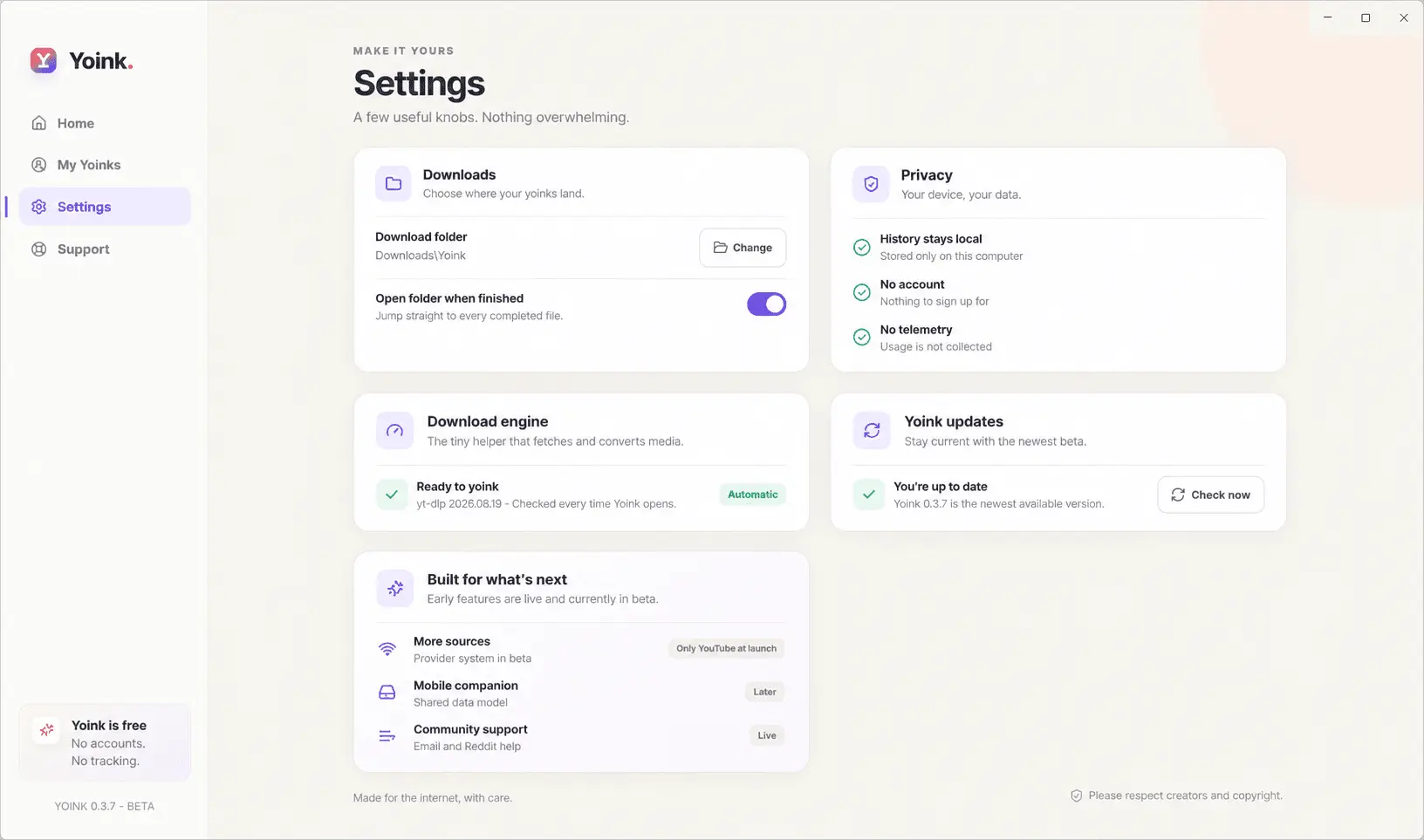Click the Download engine gauge icon
Image resolution: width=1424 pixels, height=840 pixels.
point(394,430)
